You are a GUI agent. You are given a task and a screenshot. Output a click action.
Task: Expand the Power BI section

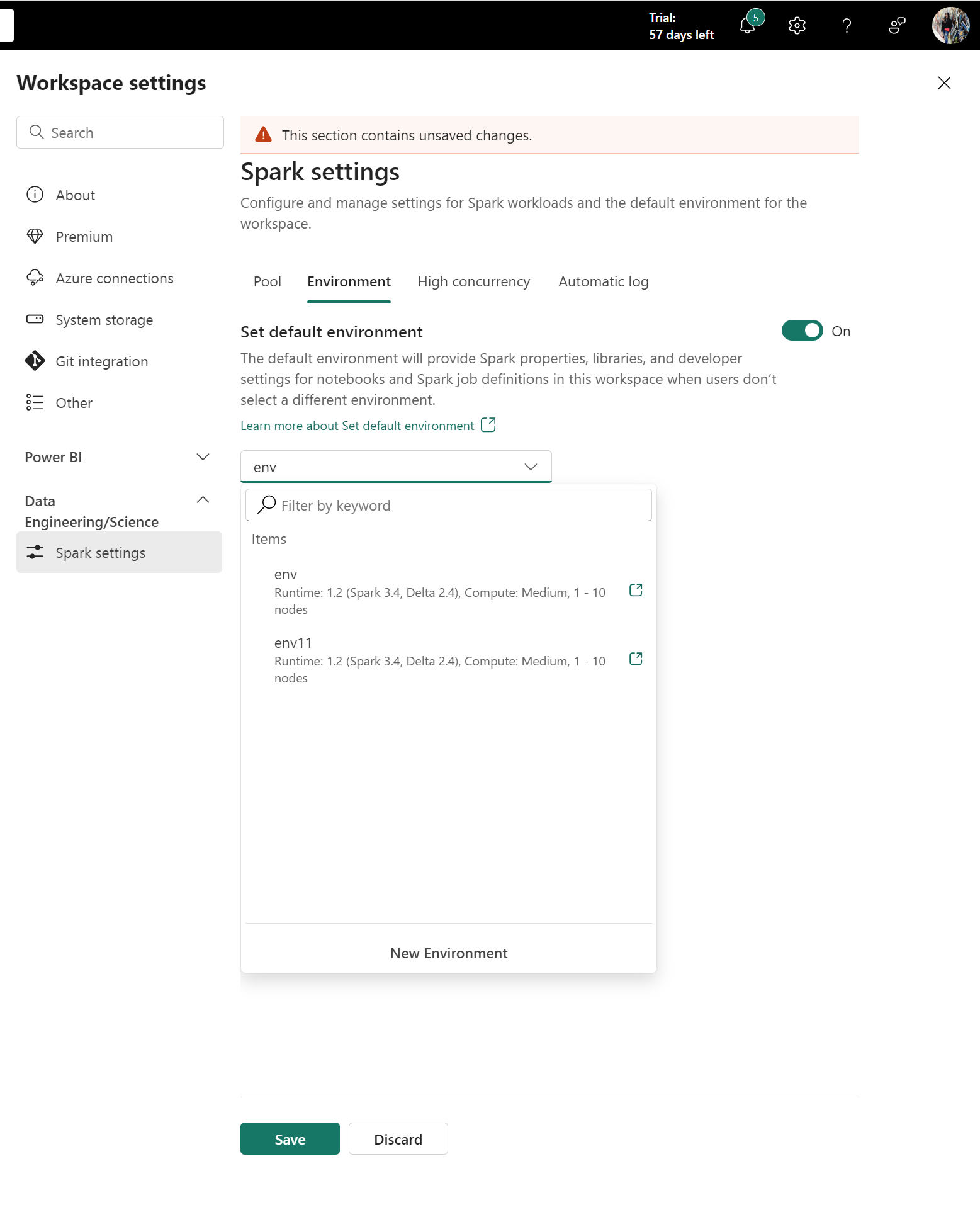[203, 457]
